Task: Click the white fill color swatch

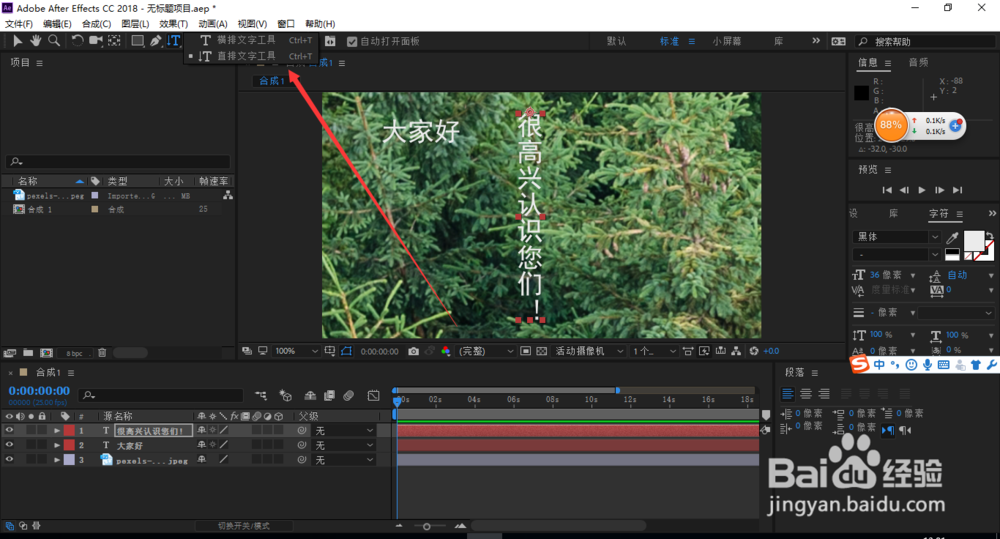Action: pyautogui.click(x=973, y=240)
